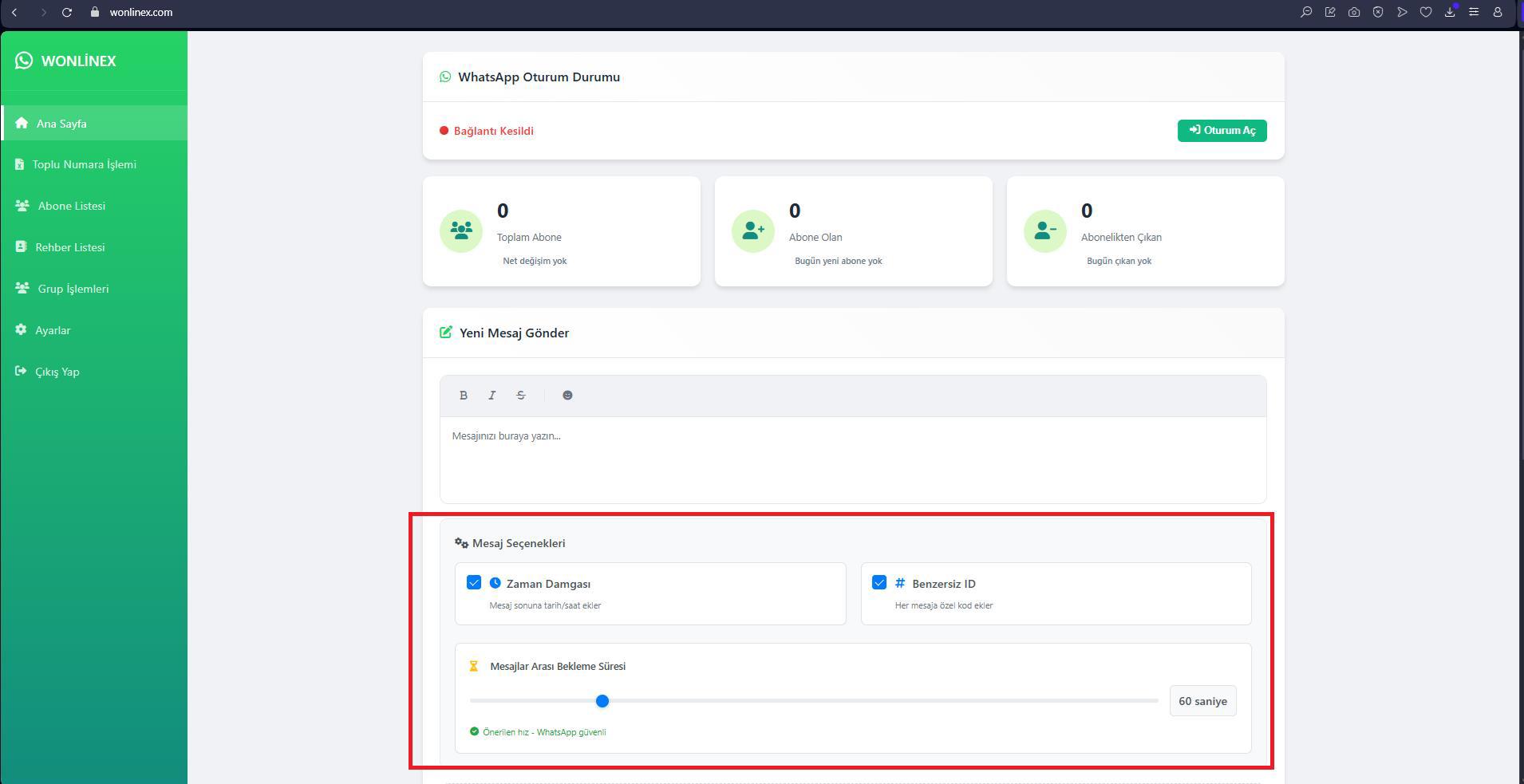Go to Abone Listesi in sidebar
The image size is (1524, 784).
pos(71,206)
